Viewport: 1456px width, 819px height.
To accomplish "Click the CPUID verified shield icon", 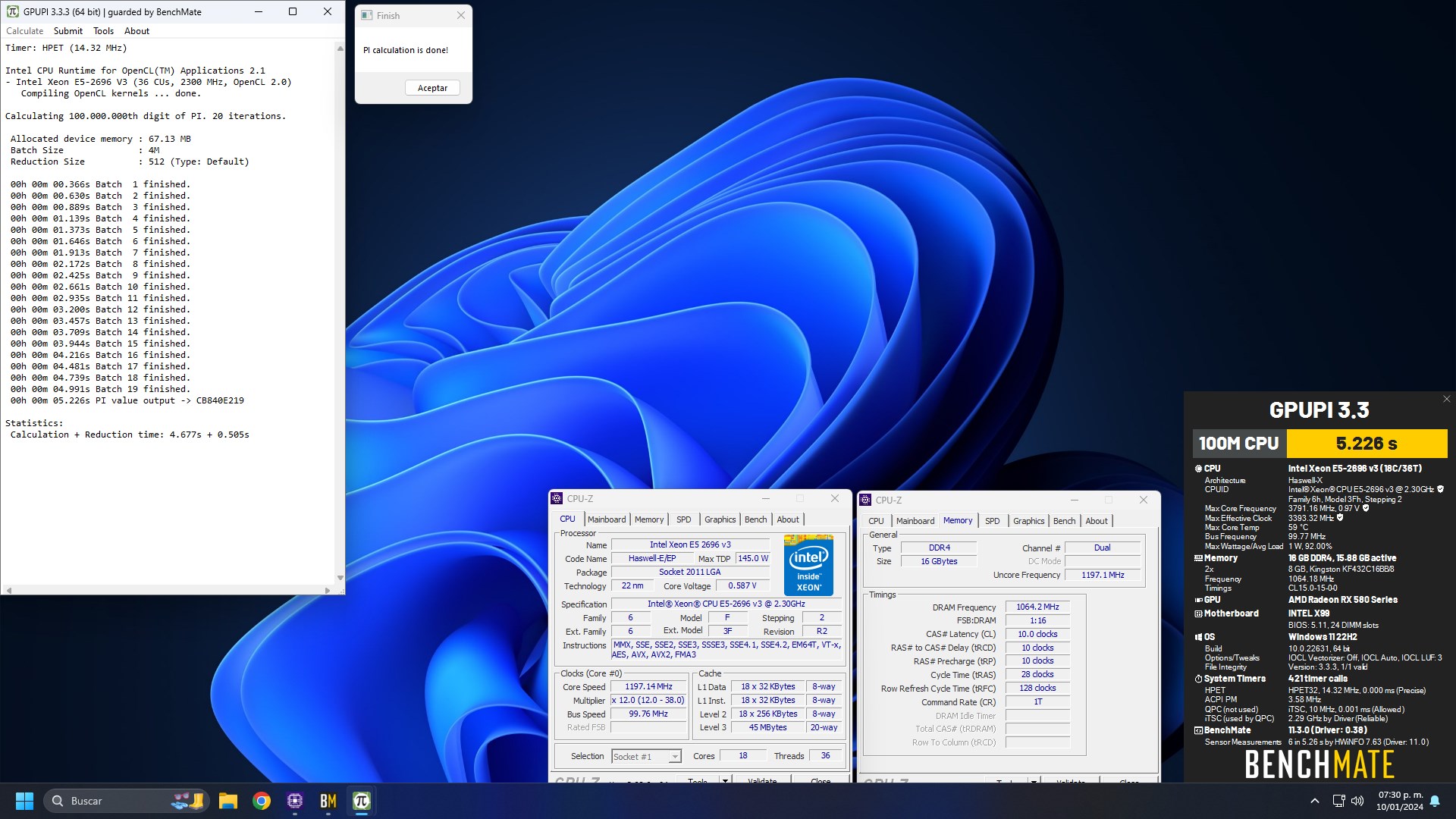I will [x=1440, y=490].
